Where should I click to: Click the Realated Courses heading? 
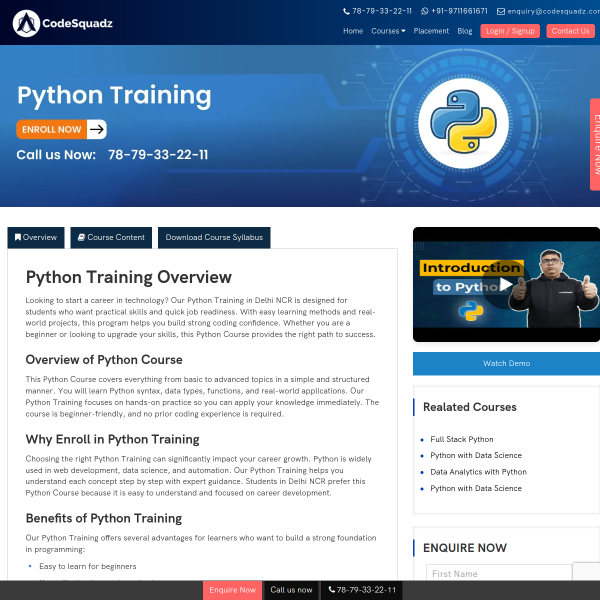(470, 407)
